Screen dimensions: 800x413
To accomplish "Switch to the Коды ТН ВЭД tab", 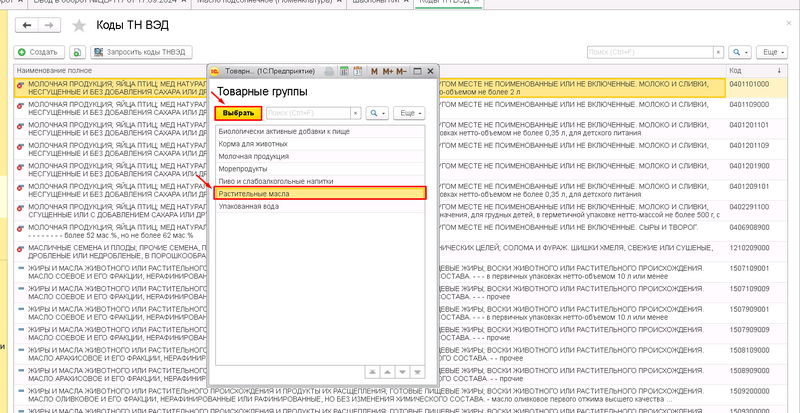I will (449, 2).
